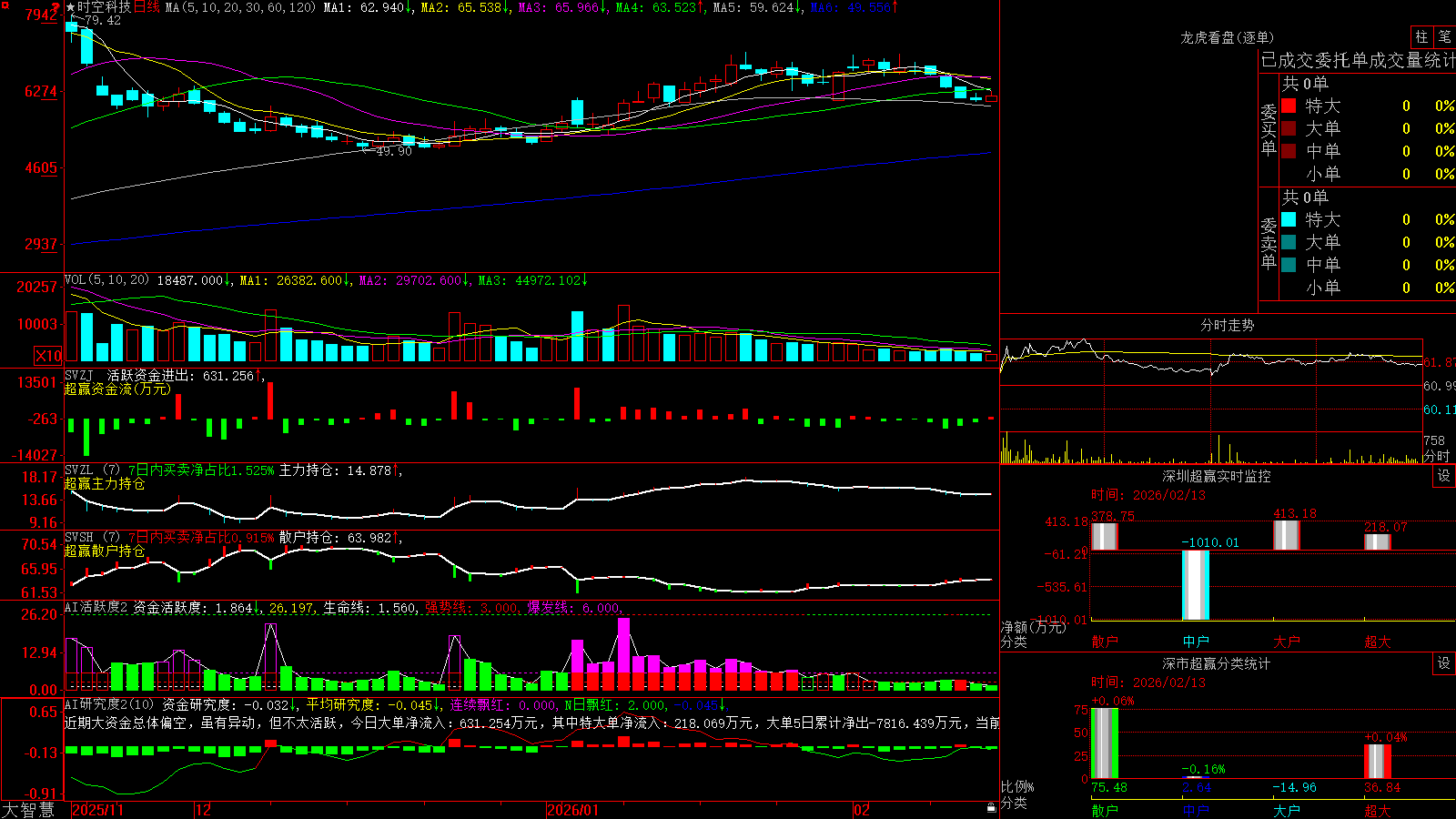
Task: Switch to 柱 bar view
Action: point(1421,36)
